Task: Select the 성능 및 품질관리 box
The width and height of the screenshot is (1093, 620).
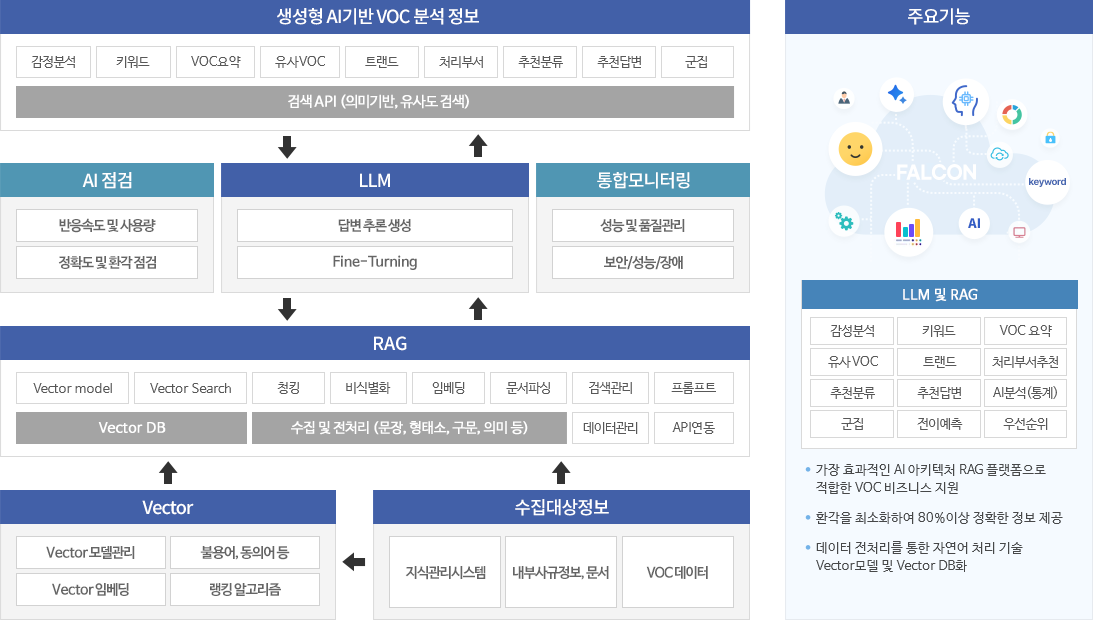Action: point(643,225)
